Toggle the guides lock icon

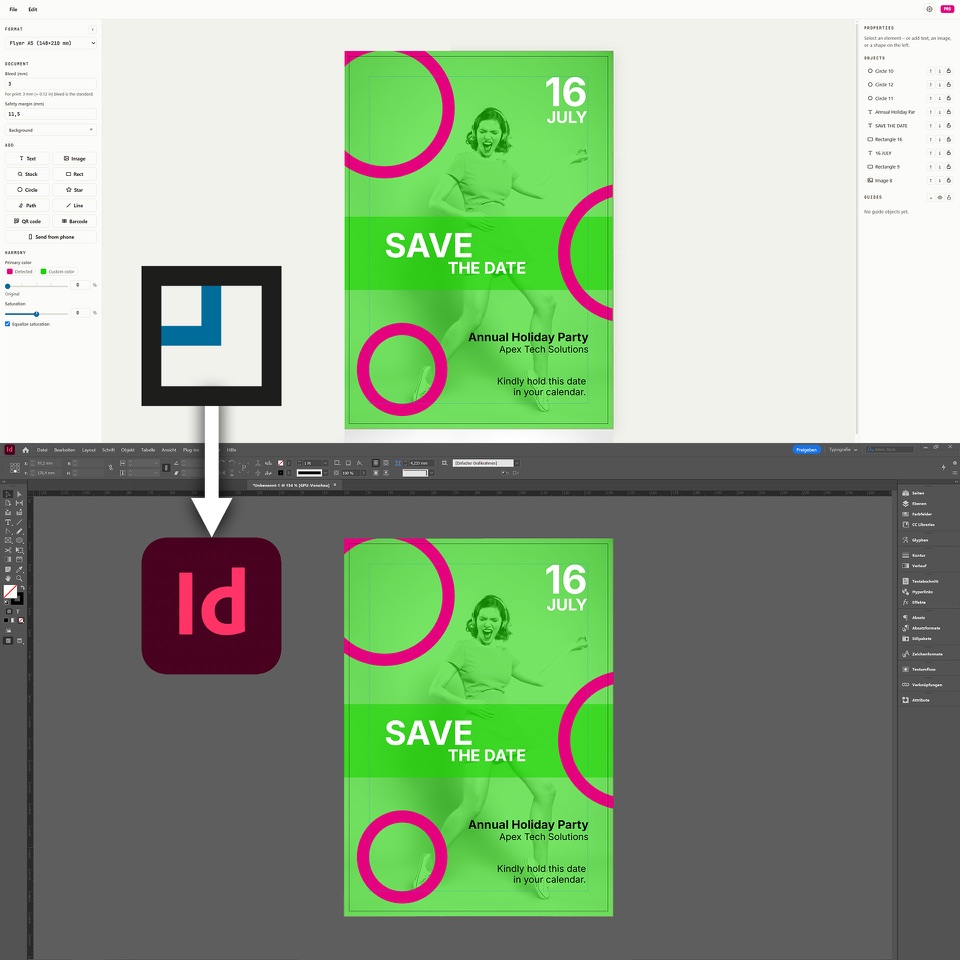[948, 197]
